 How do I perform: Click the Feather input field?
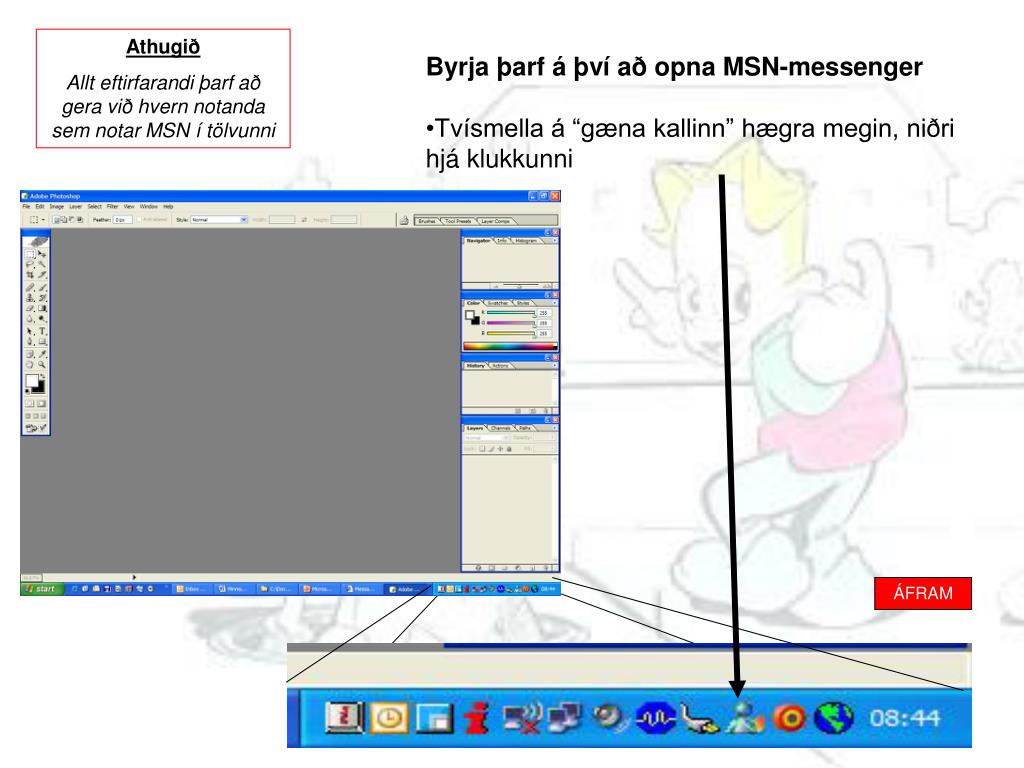coord(123,220)
